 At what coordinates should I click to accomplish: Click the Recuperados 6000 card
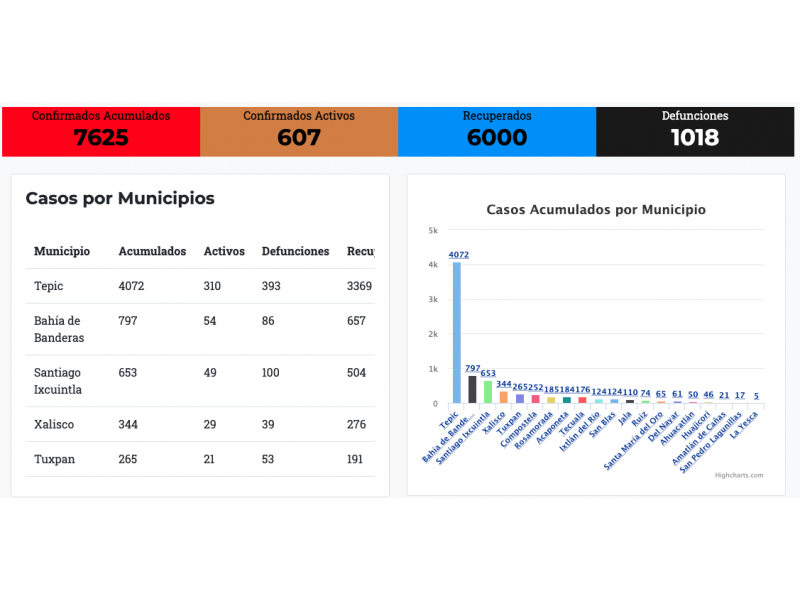pos(497,132)
